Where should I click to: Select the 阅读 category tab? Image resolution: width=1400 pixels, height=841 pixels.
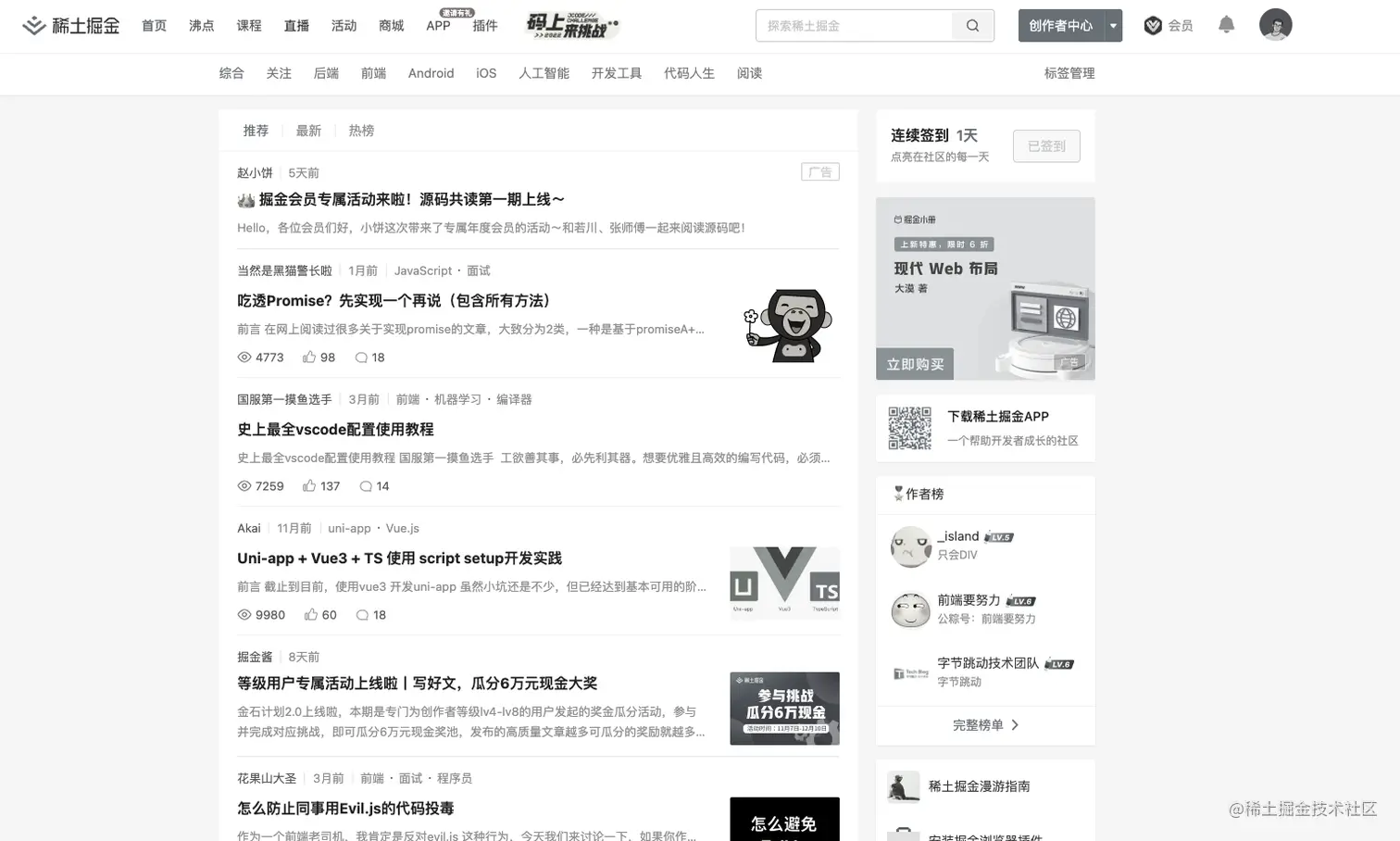pyautogui.click(x=749, y=73)
